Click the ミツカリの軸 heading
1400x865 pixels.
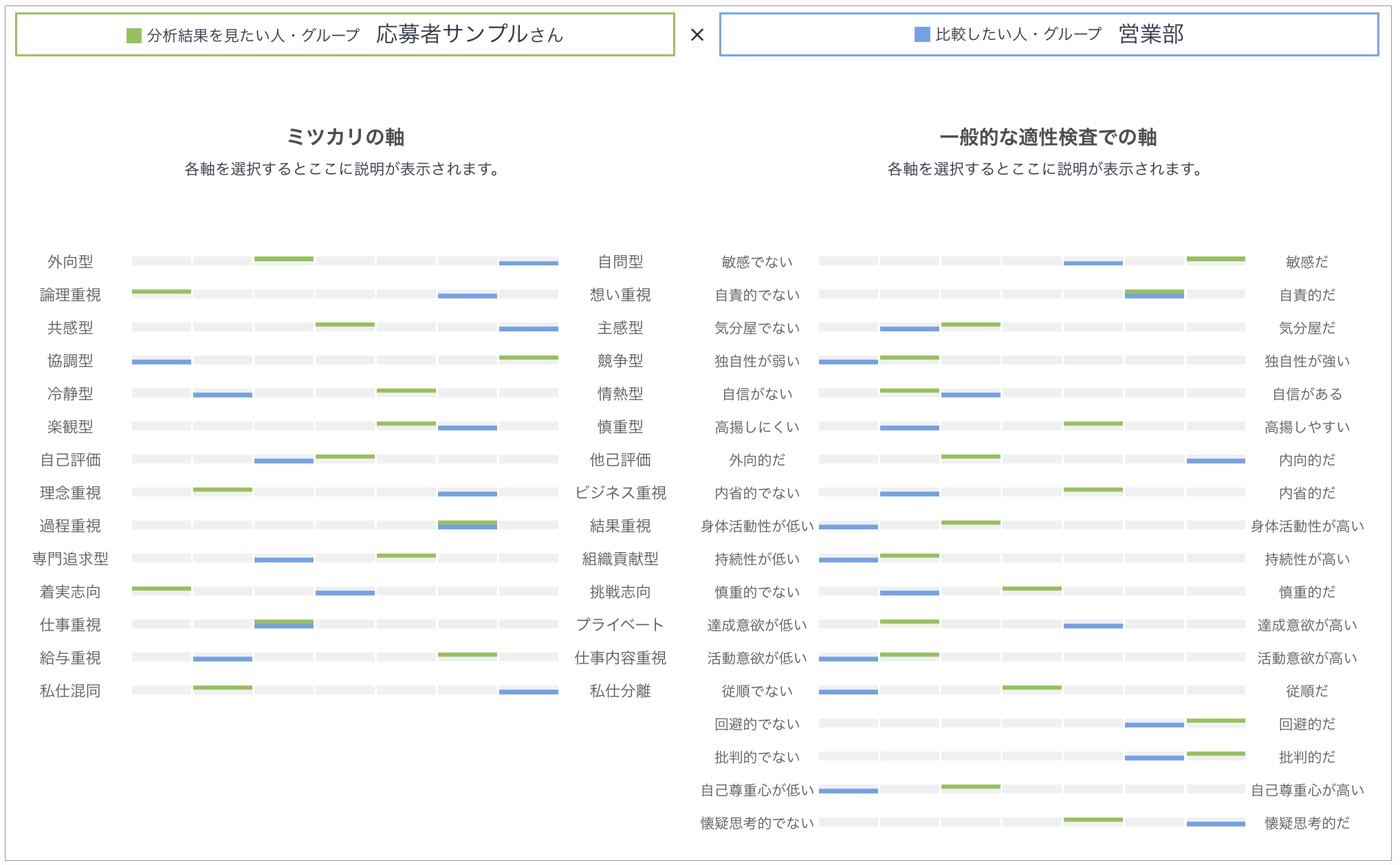344,137
